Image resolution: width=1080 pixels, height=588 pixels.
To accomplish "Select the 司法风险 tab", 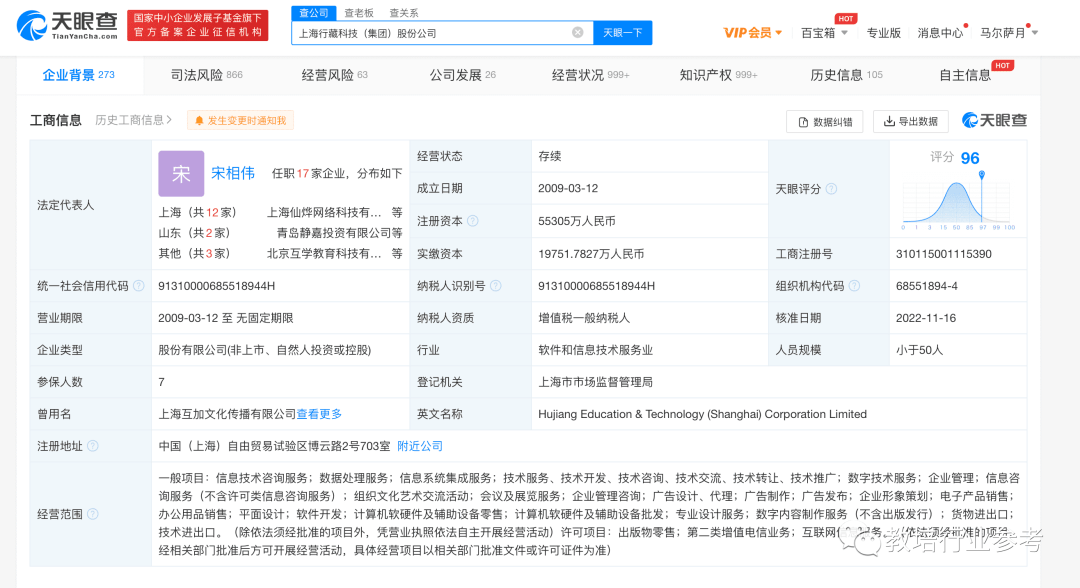I will pos(206,75).
